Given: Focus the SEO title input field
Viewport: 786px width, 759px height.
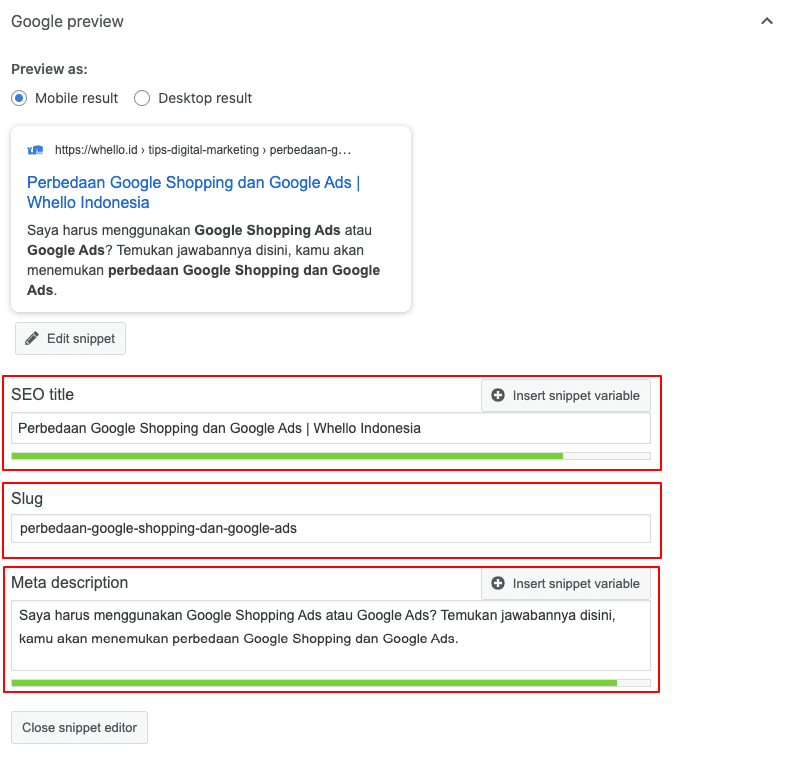Looking at the screenshot, I should (x=330, y=428).
